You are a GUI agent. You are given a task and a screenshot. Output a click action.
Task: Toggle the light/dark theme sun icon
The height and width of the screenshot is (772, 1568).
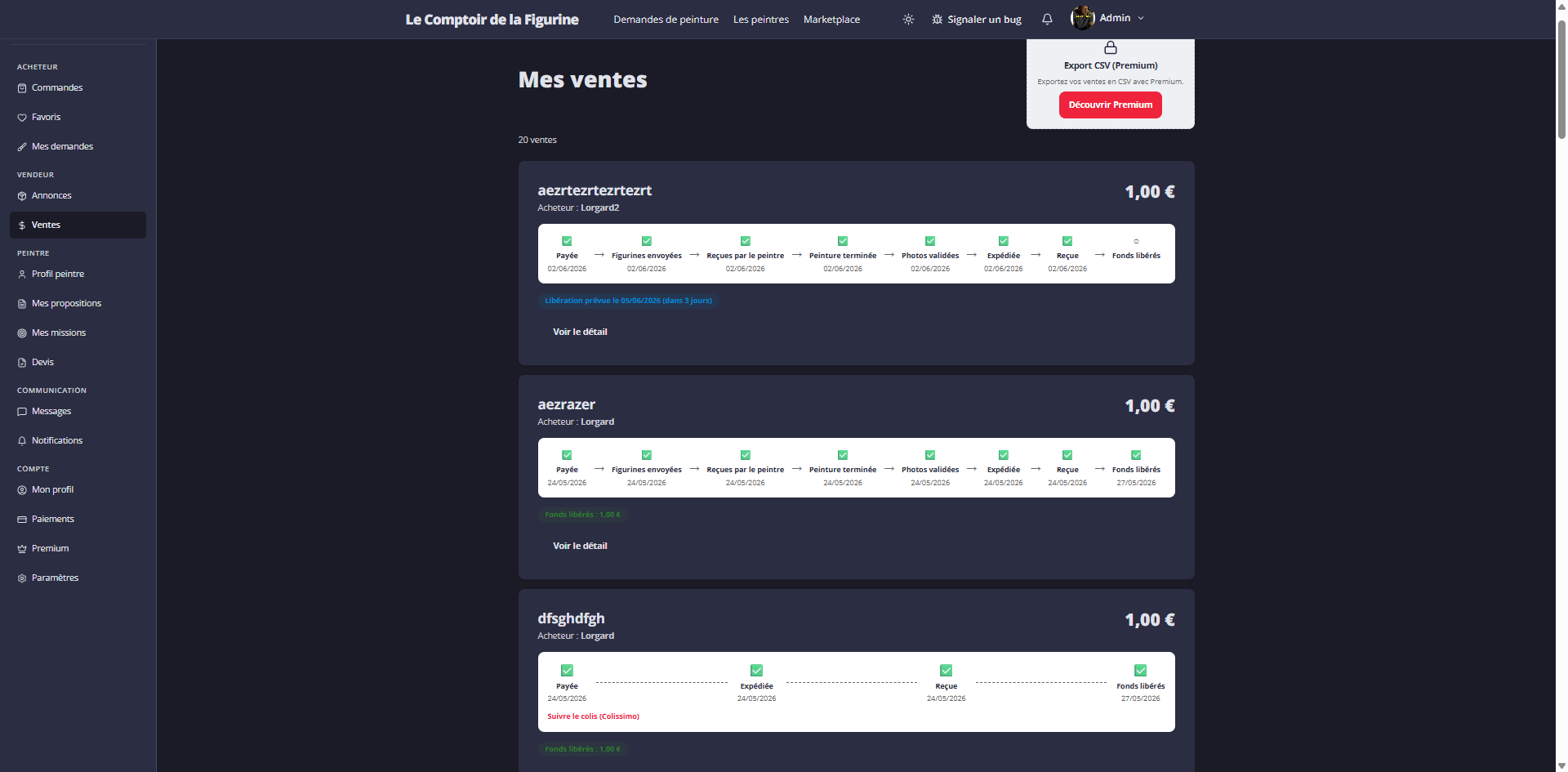pyautogui.click(x=908, y=19)
